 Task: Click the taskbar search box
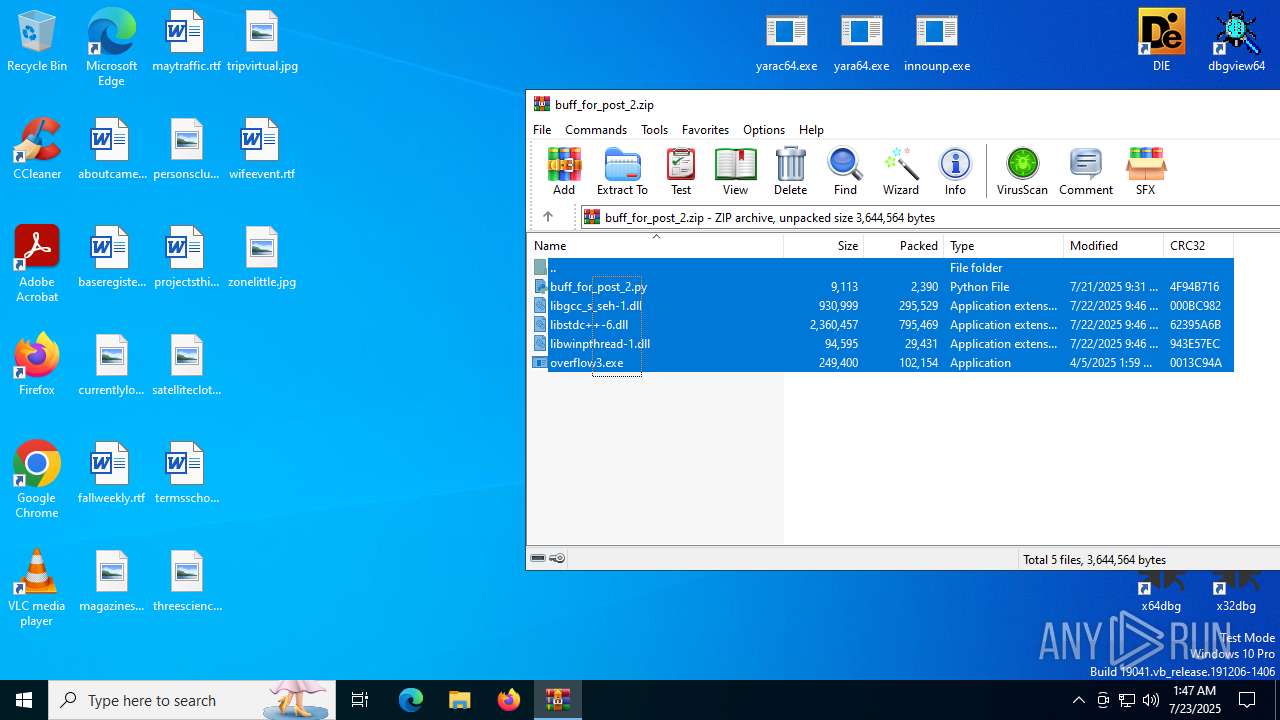[x=190, y=700]
